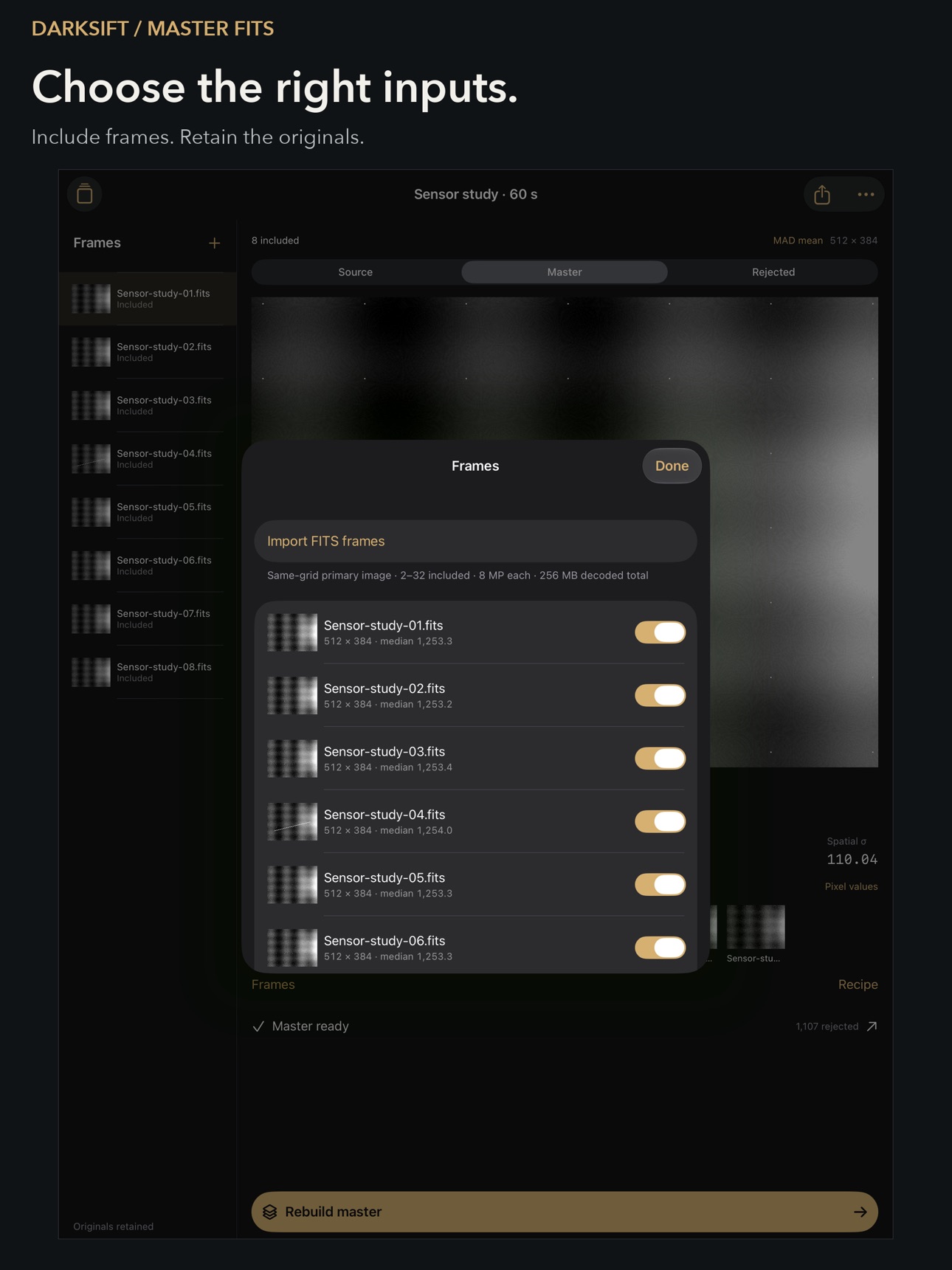
Task: Open the Frames link below the preview
Action: coord(273,984)
